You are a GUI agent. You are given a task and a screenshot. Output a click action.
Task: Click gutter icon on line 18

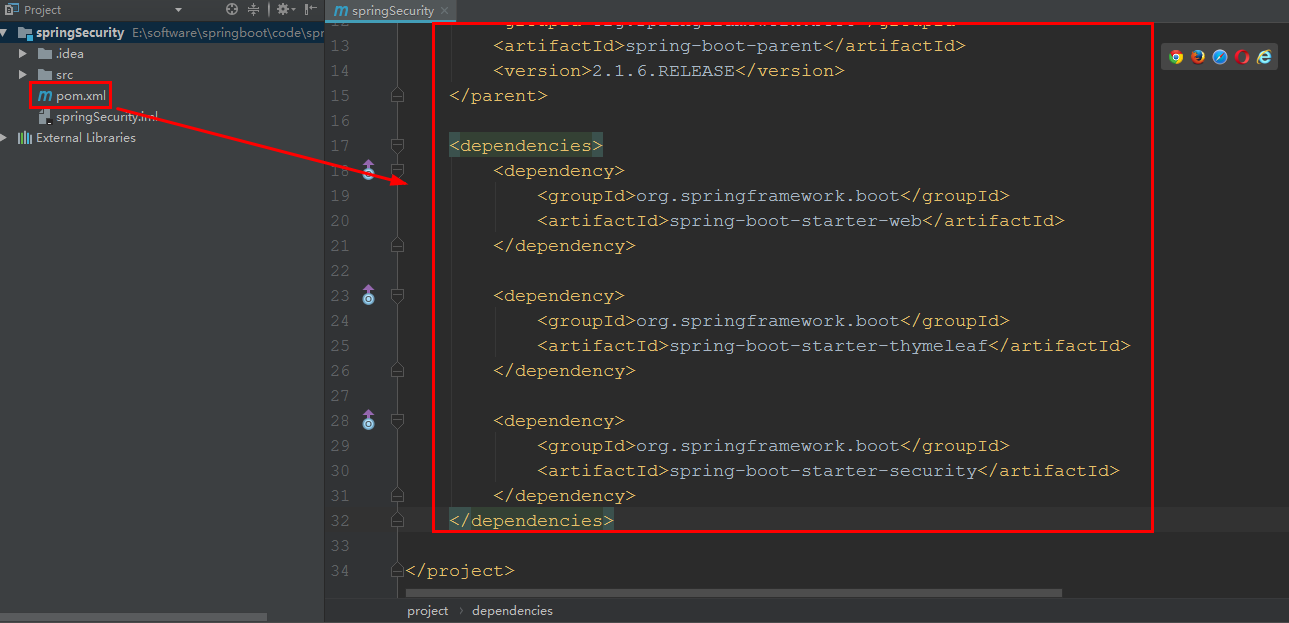tap(368, 170)
